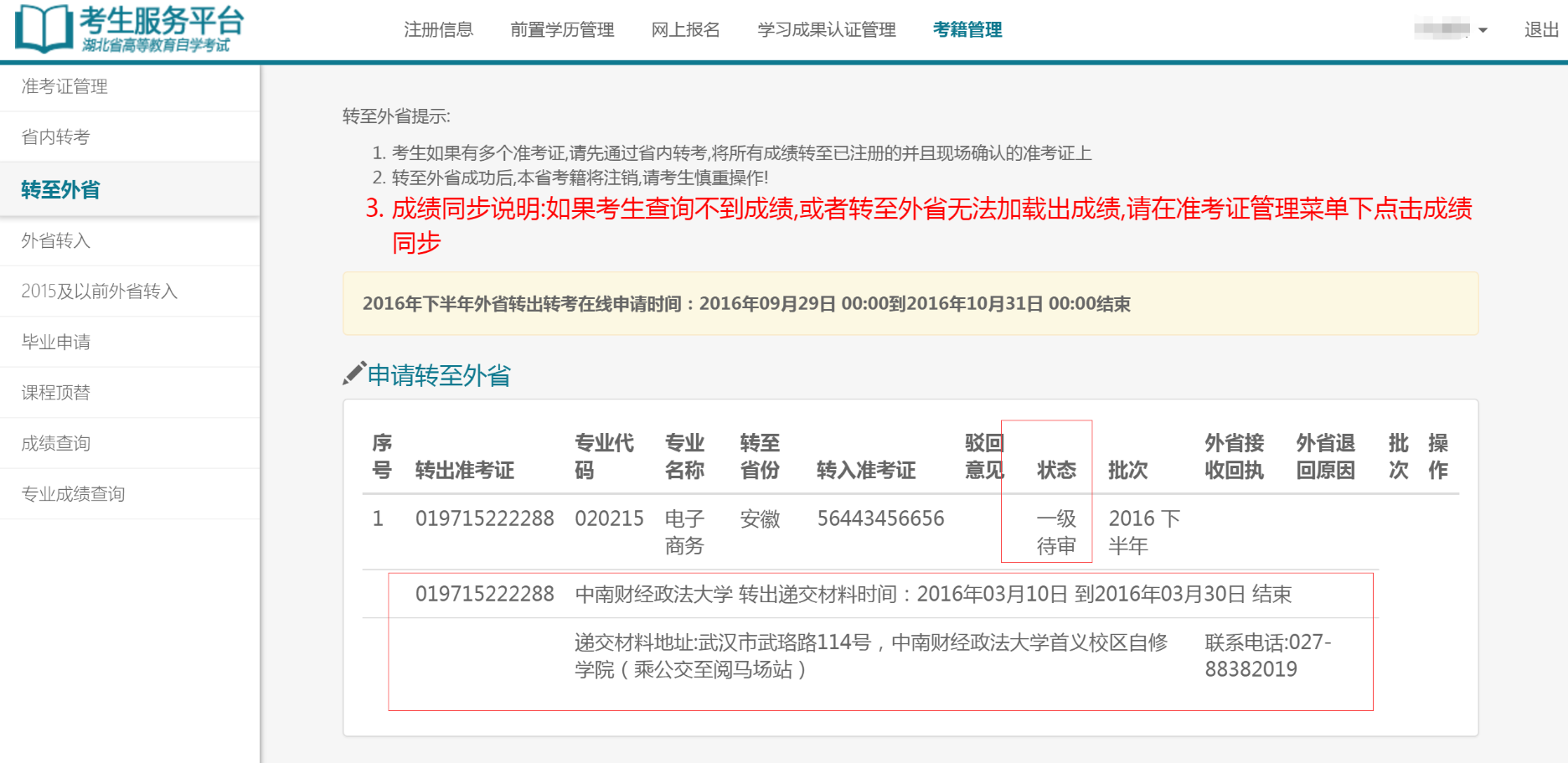This screenshot has height=763, width=1568.
Task: Open 省内转考 in the sidebar
Action: [130, 137]
